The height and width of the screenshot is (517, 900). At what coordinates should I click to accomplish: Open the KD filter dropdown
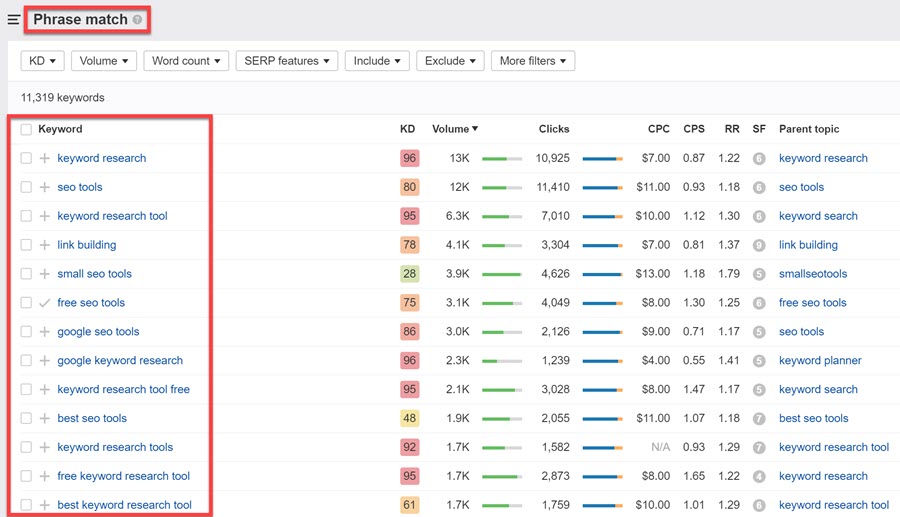[42, 61]
